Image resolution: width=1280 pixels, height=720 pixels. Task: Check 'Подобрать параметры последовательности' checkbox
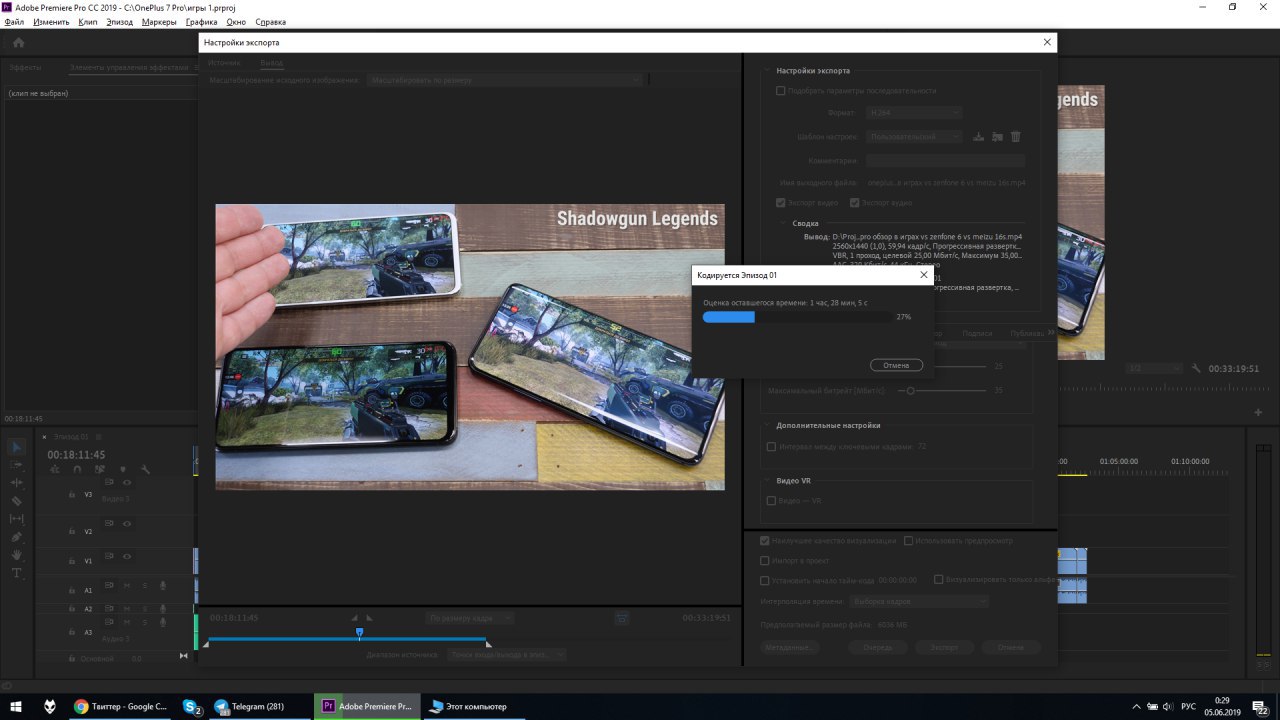click(781, 91)
